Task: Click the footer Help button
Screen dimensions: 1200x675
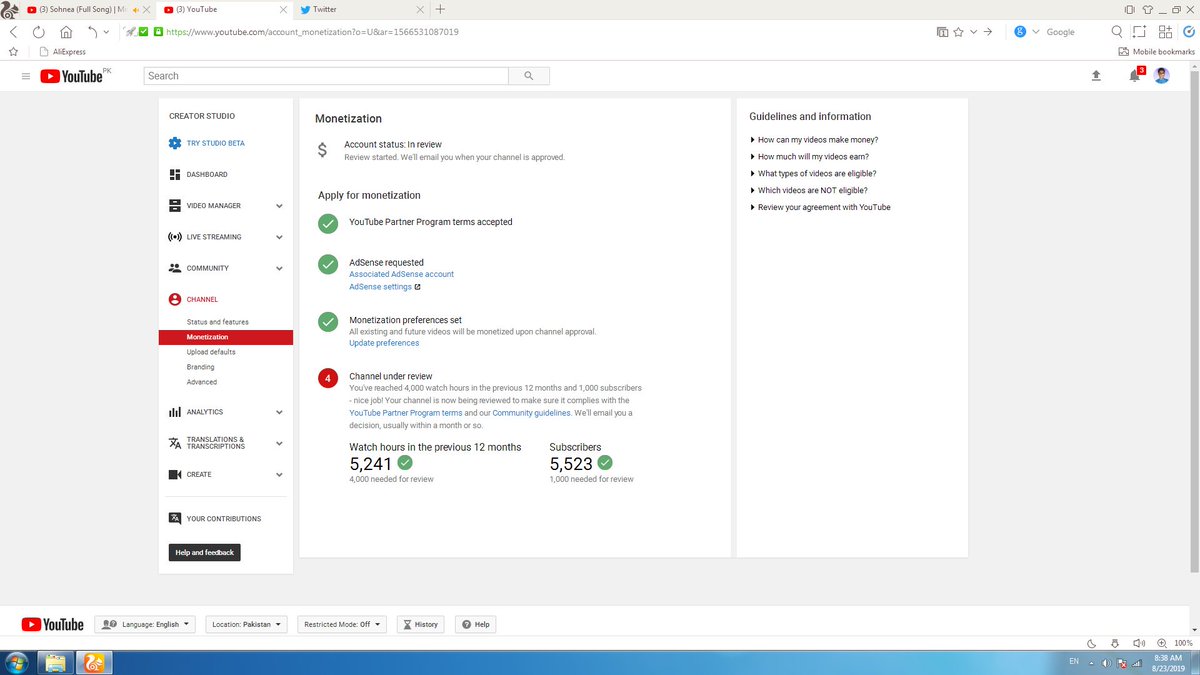Action: 475,624
